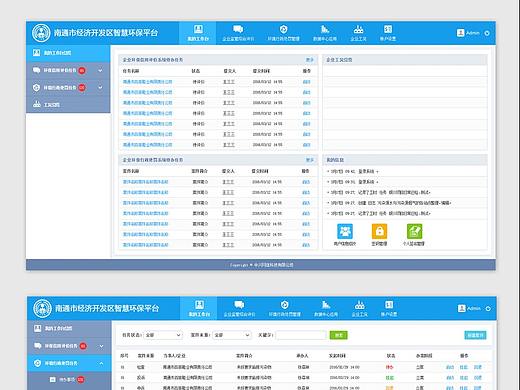520x390 pixels.
Task: Open the highlighted workbench tab in the top page header
Action: [198, 33]
